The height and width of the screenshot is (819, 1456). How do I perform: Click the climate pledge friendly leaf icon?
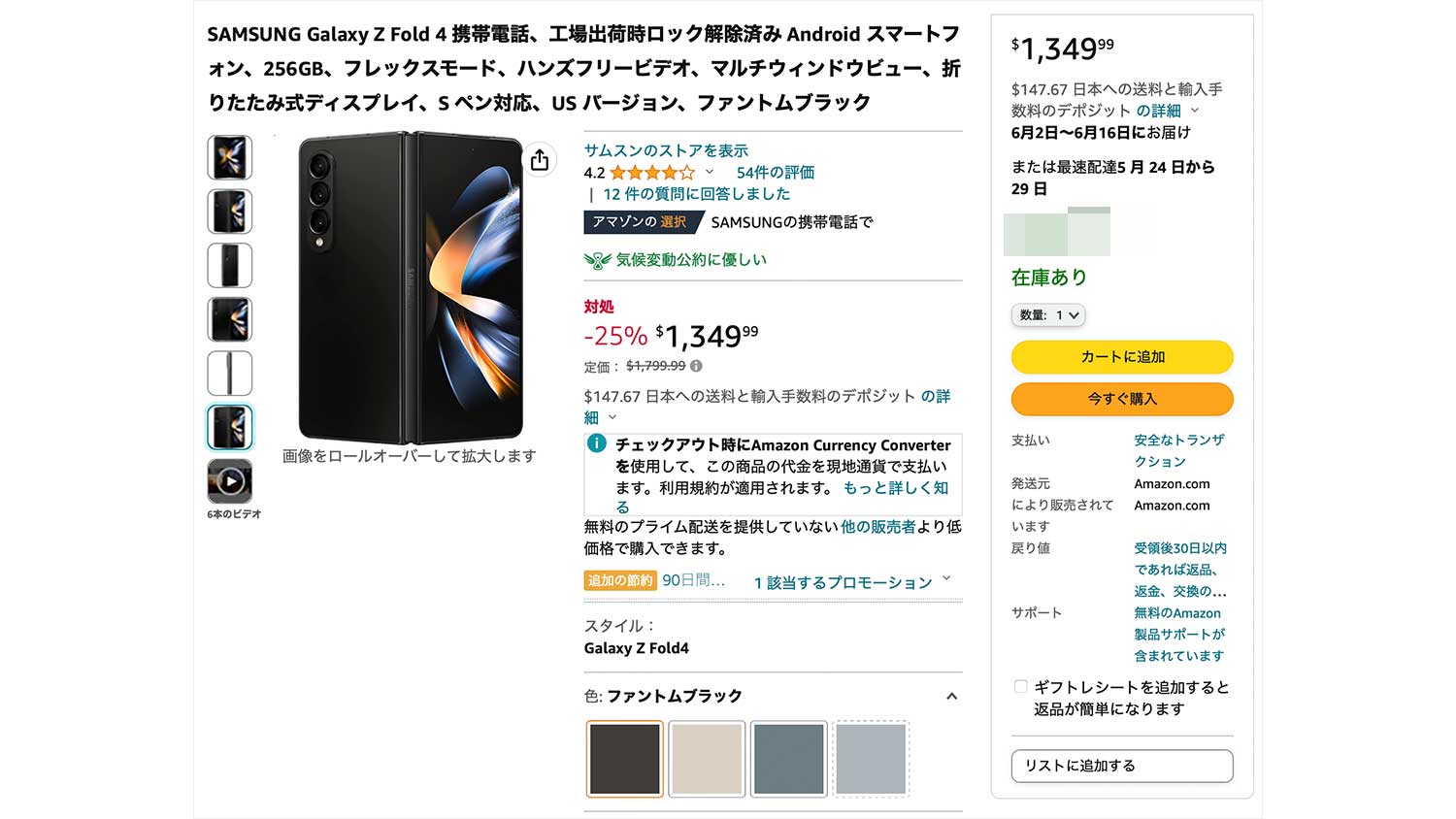(x=597, y=260)
